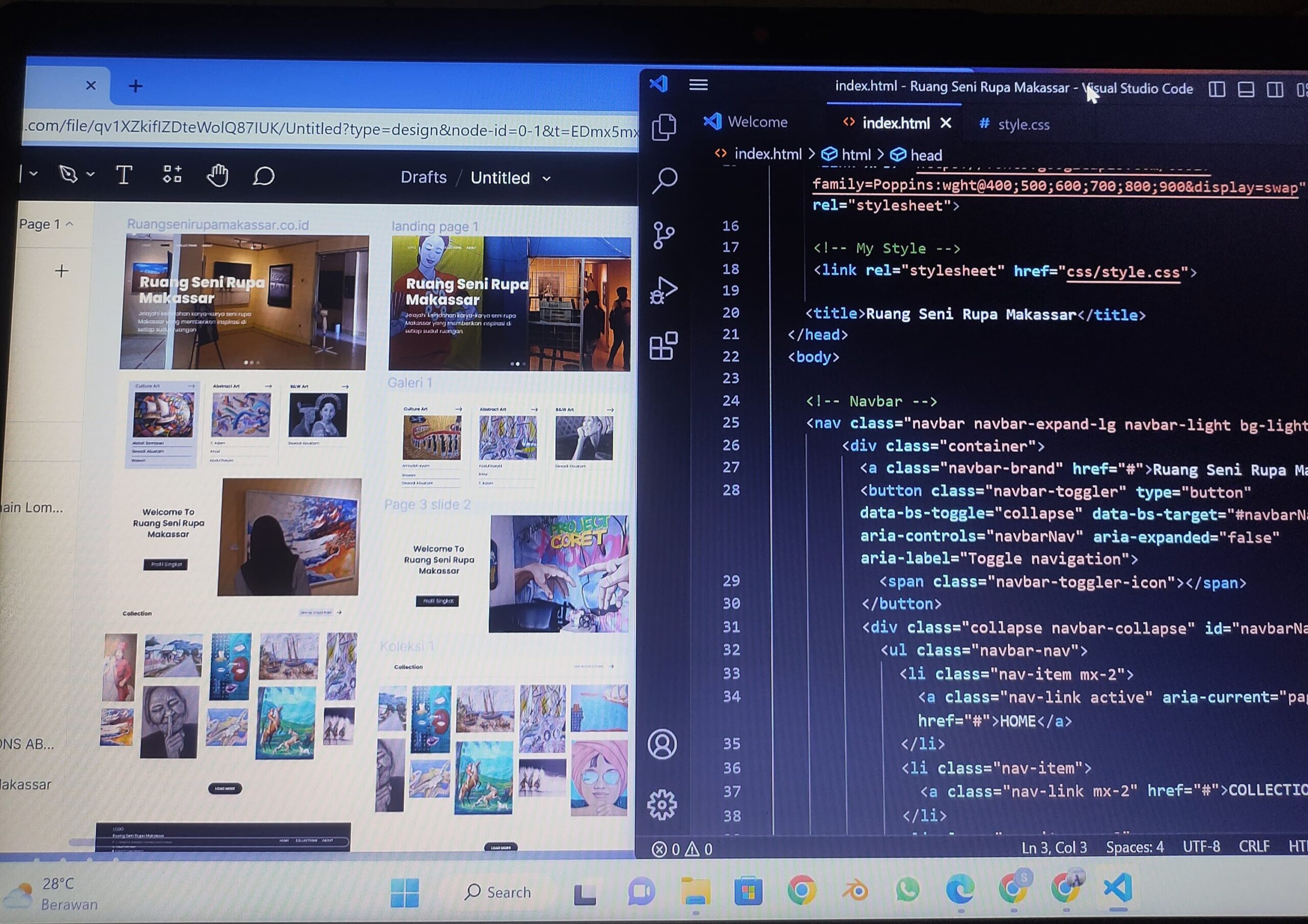The height and width of the screenshot is (924, 1308).
Task: Switch to the style.css tab
Action: point(1014,124)
